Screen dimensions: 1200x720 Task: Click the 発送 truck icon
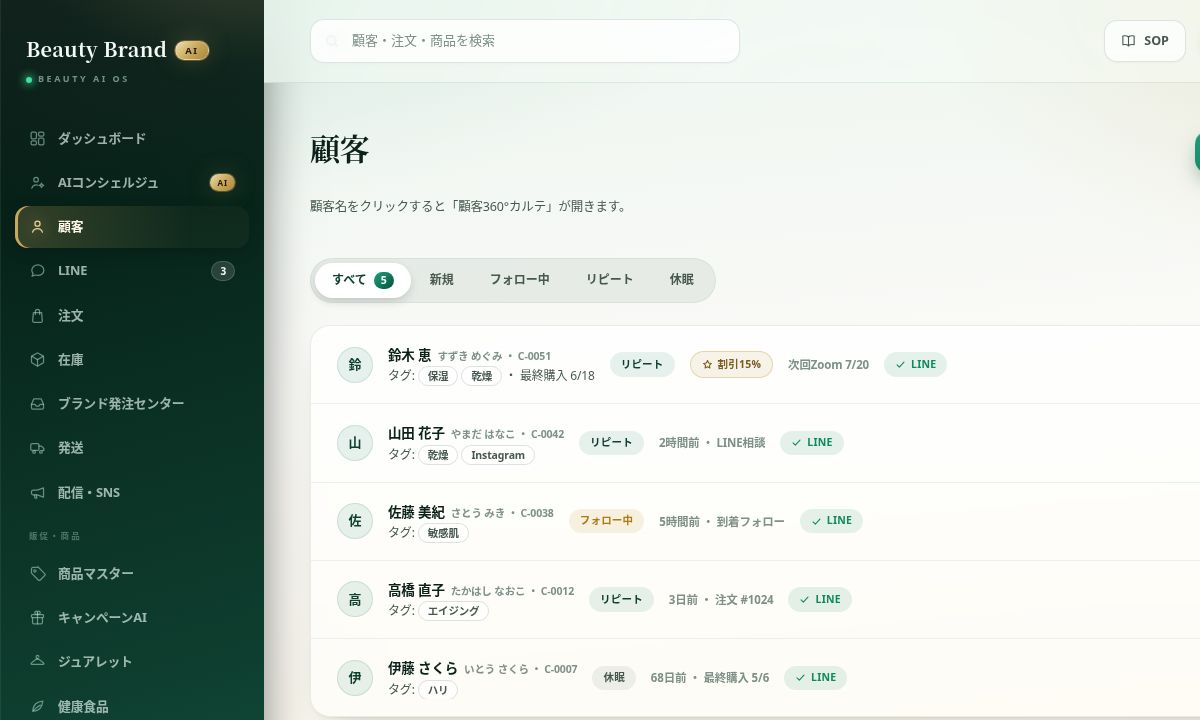tap(38, 448)
